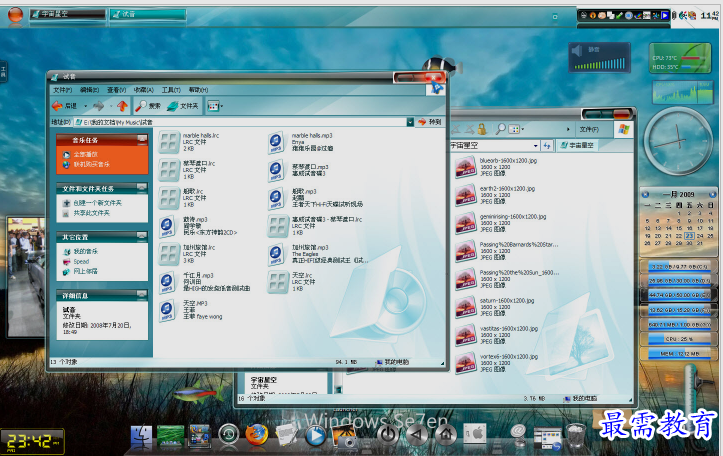Screen dimensions: 723x456
Task: Click share this folder link
Action: 91,213
